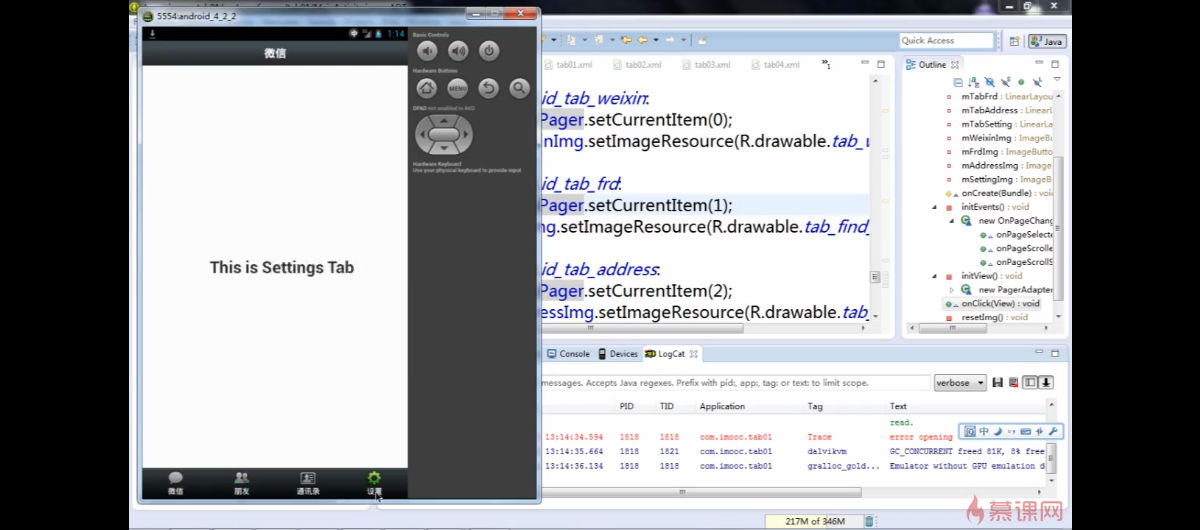The image size is (1200, 530).
Task: Toggle hide fields in Outline
Action: coord(990,82)
